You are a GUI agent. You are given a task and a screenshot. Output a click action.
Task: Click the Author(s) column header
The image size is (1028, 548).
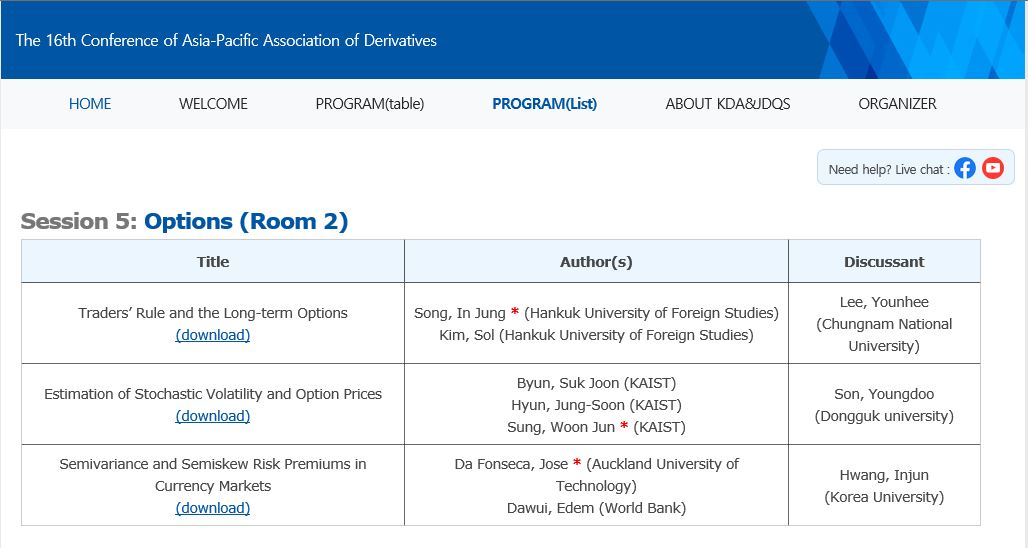click(x=597, y=262)
